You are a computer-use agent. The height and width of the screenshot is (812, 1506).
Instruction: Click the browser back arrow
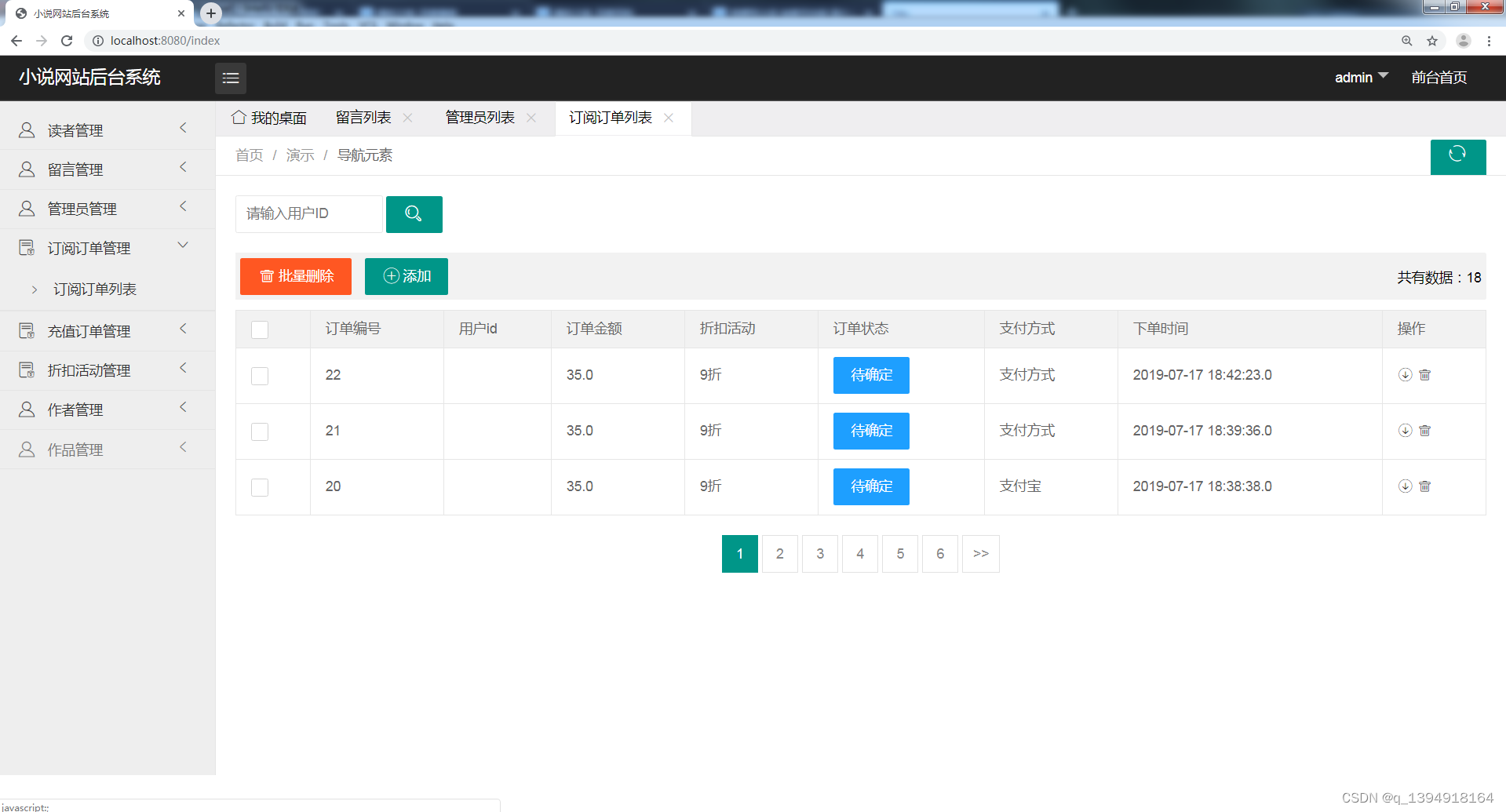click(16, 41)
